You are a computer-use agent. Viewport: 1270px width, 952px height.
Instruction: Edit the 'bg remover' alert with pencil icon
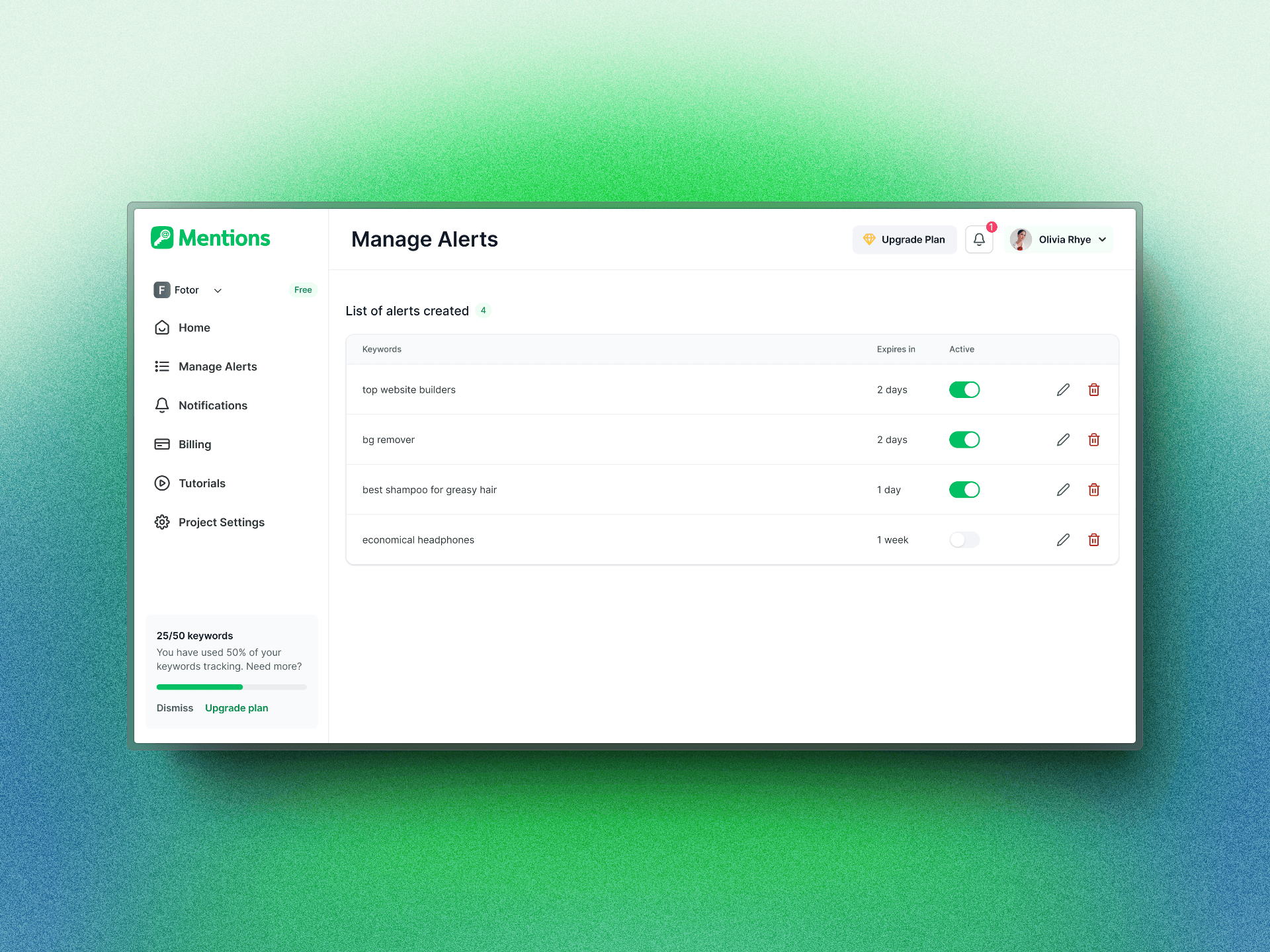point(1063,439)
